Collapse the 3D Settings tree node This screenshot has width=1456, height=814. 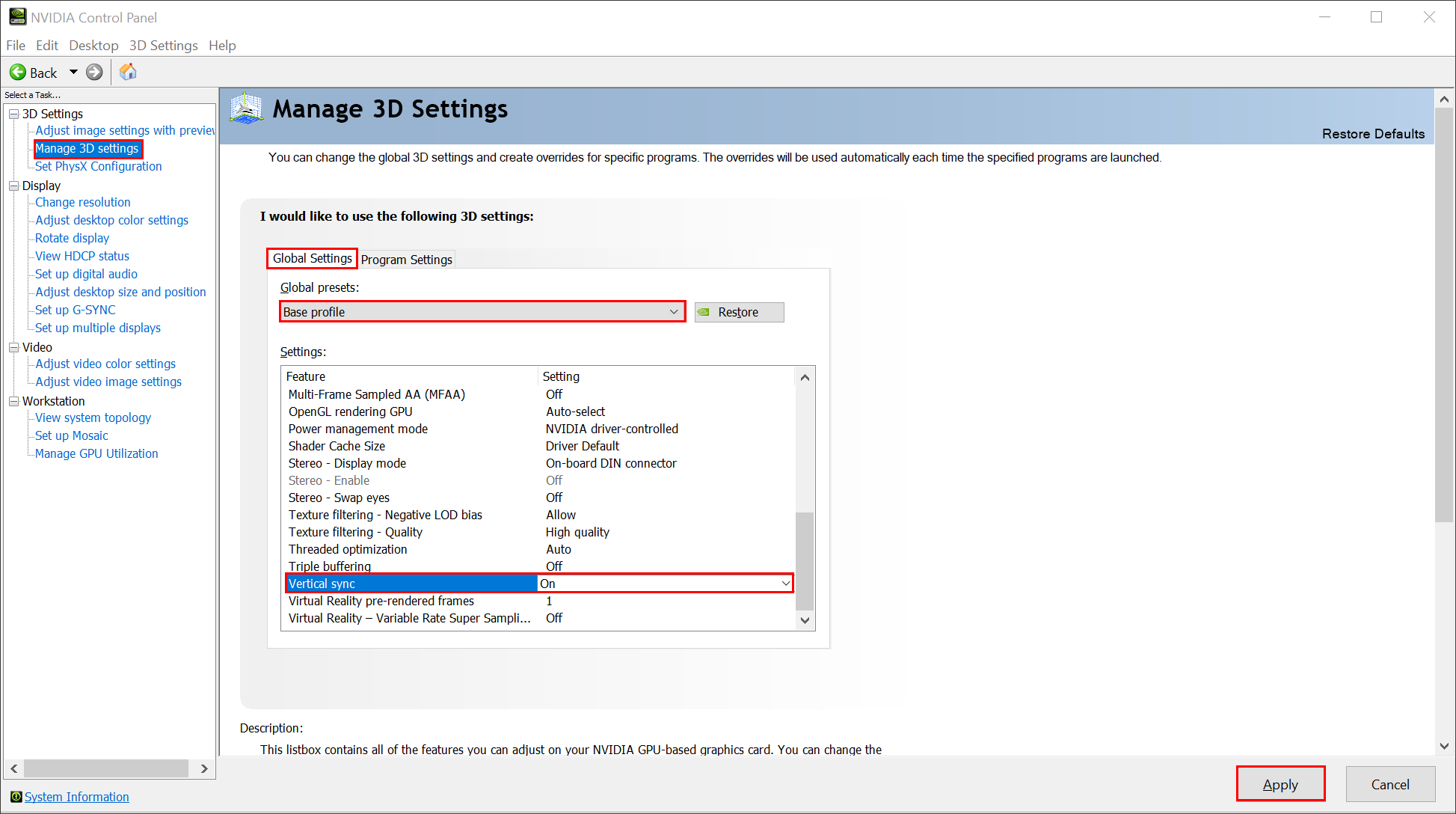point(13,114)
